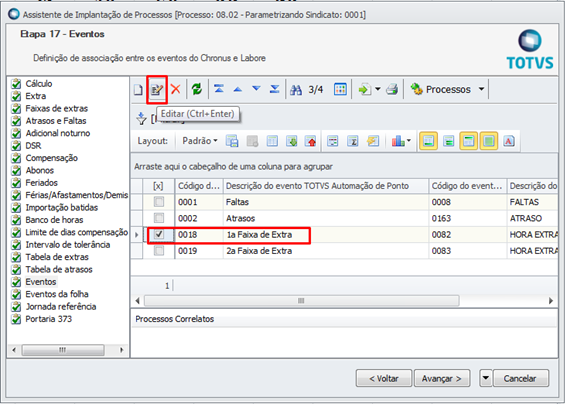Open the Padrão layout dropdown
567x404 pixels.
[x=200, y=141]
